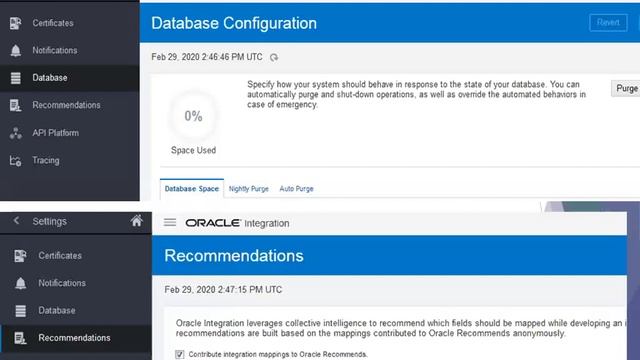Click the Settings header label
This screenshot has height=360, width=640.
click(49, 221)
